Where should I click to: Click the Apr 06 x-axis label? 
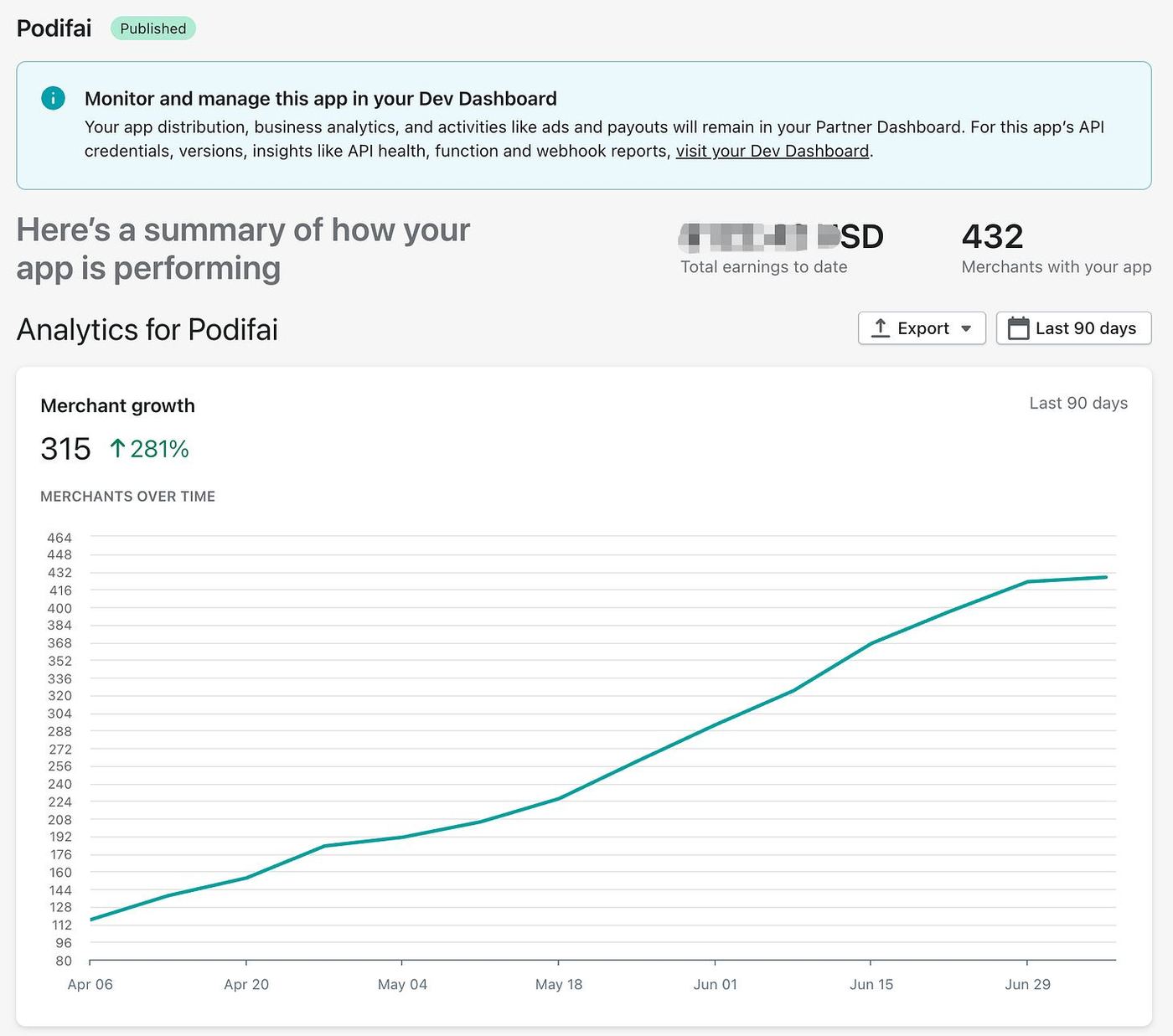click(90, 984)
